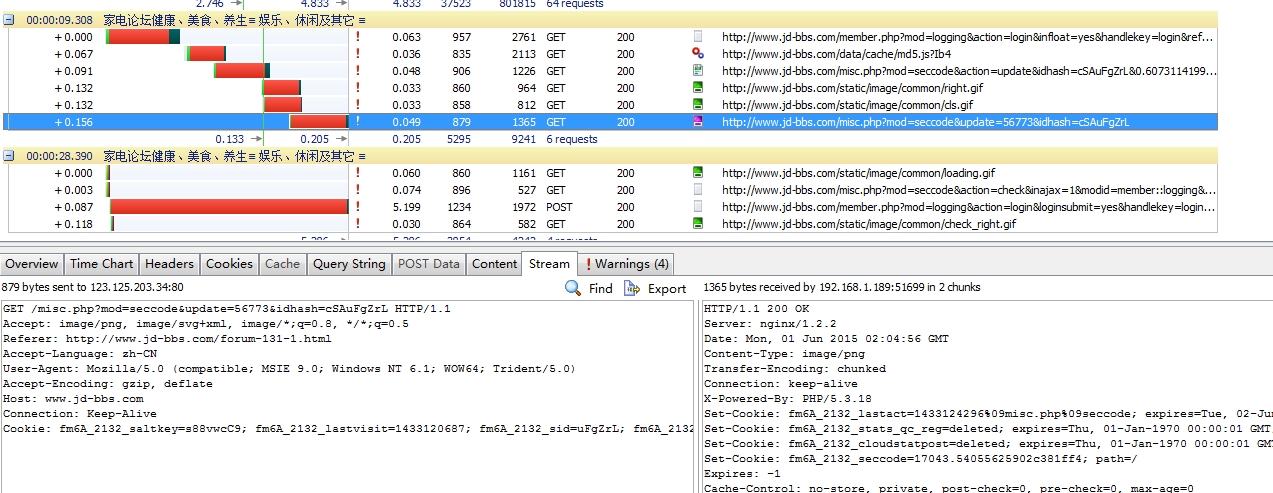The height and width of the screenshot is (493, 1273).
Task: Switch to the Time Chart tab
Action: coord(101,264)
